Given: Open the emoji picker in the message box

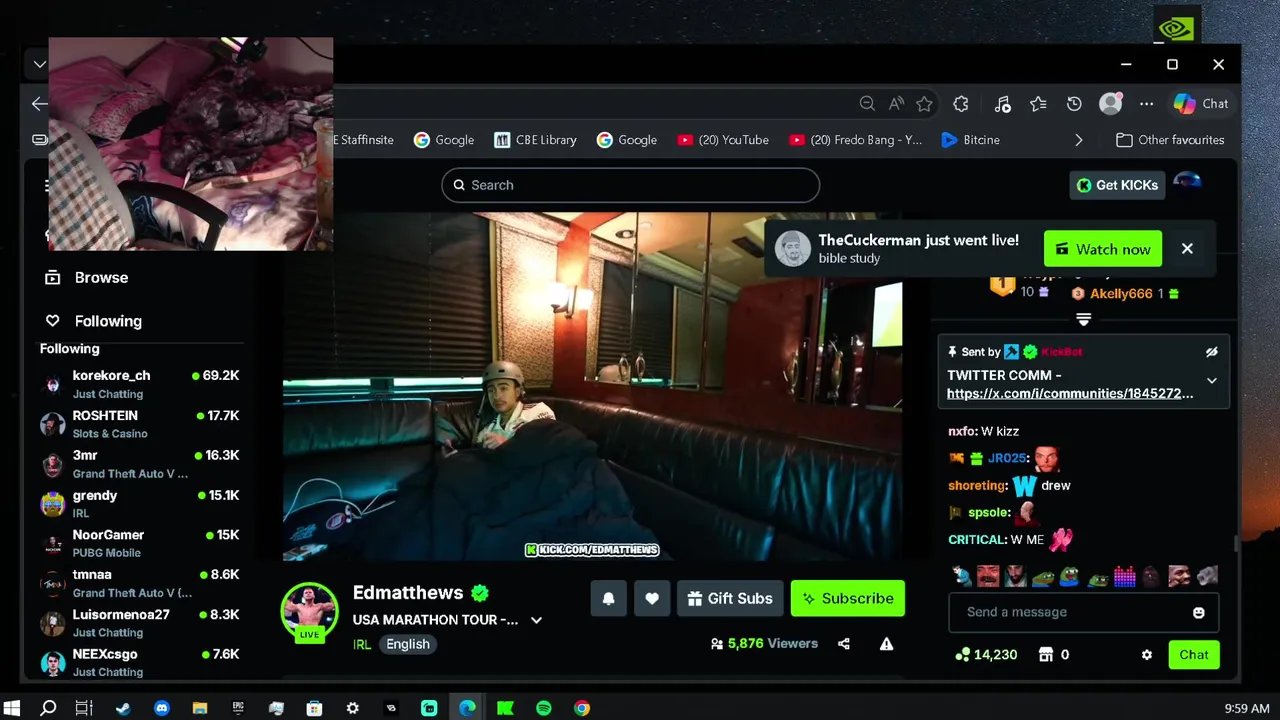Looking at the screenshot, I should point(1198,612).
